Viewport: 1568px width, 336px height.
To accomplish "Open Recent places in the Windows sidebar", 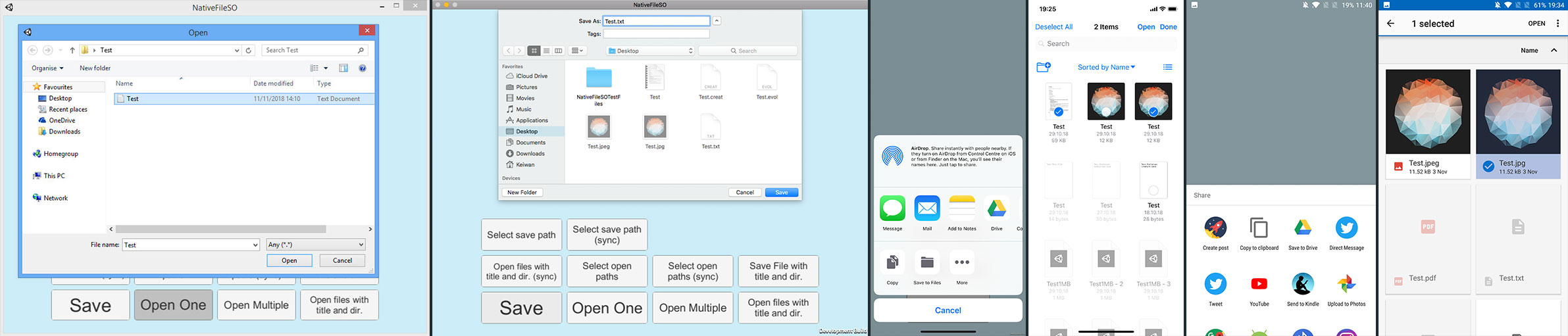I will pos(67,109).
